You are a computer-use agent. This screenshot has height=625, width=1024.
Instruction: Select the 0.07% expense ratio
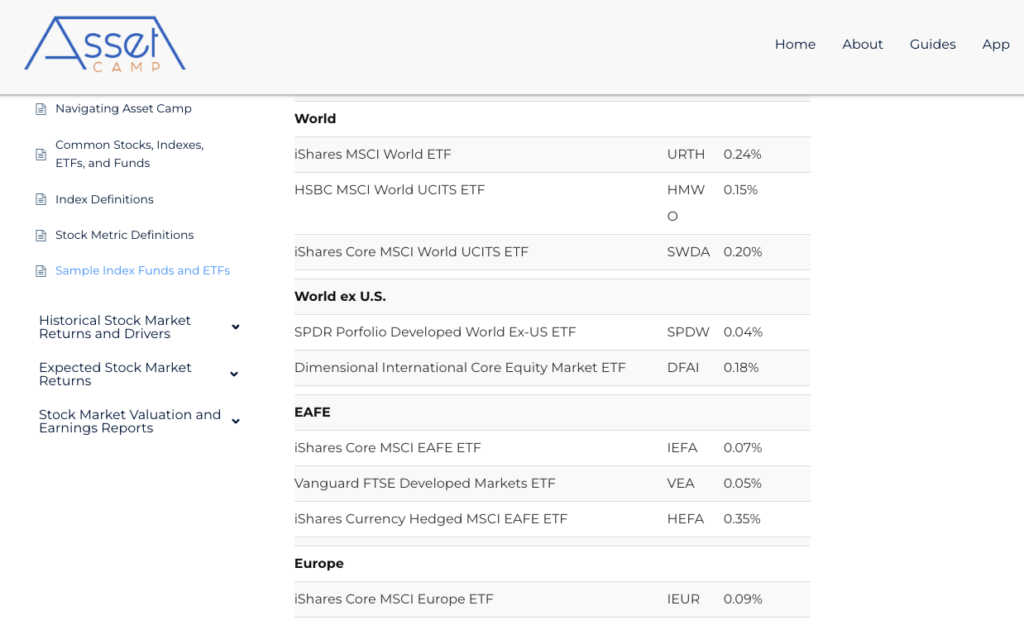tap(743, 448)
